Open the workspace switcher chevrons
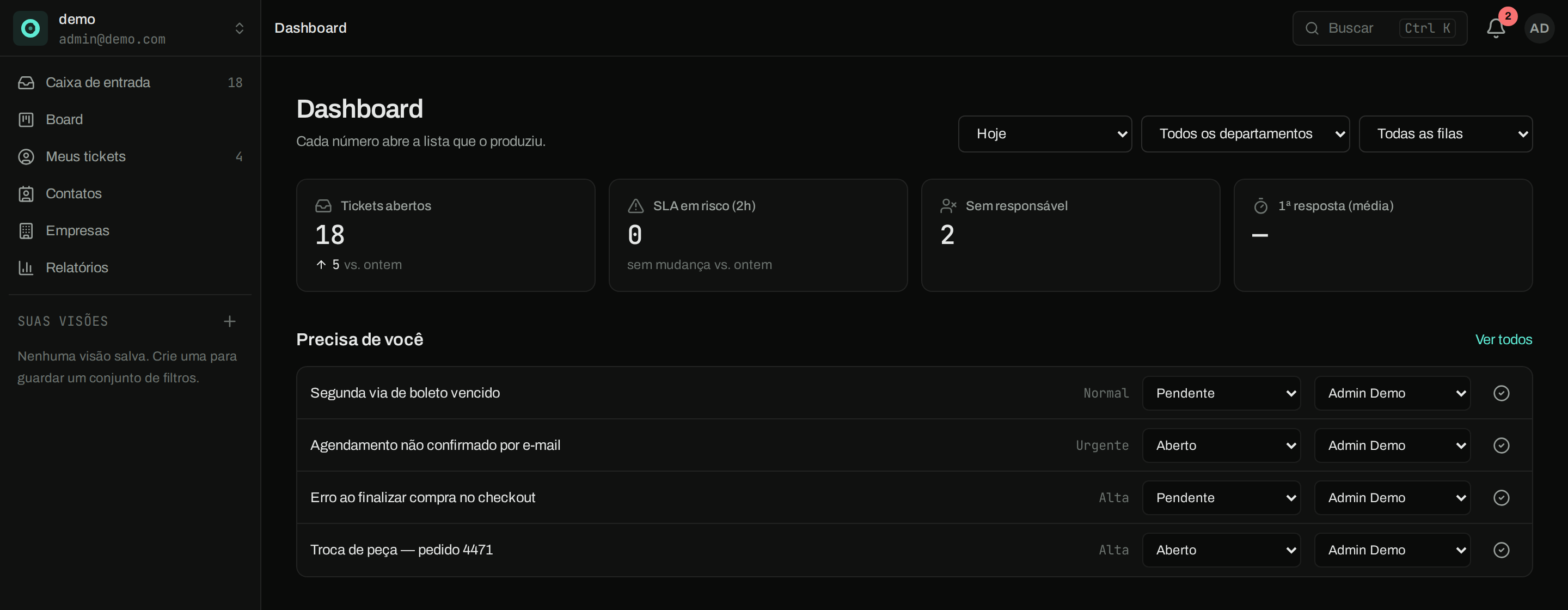The image size is (1568, 610). click(x=239, y=28)
